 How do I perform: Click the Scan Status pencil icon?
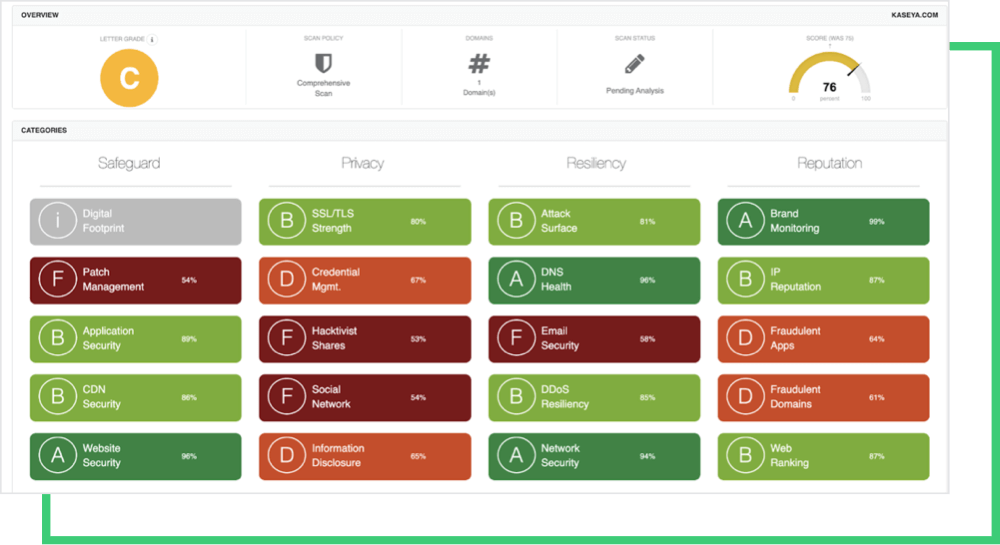click(x=635, y=64)
